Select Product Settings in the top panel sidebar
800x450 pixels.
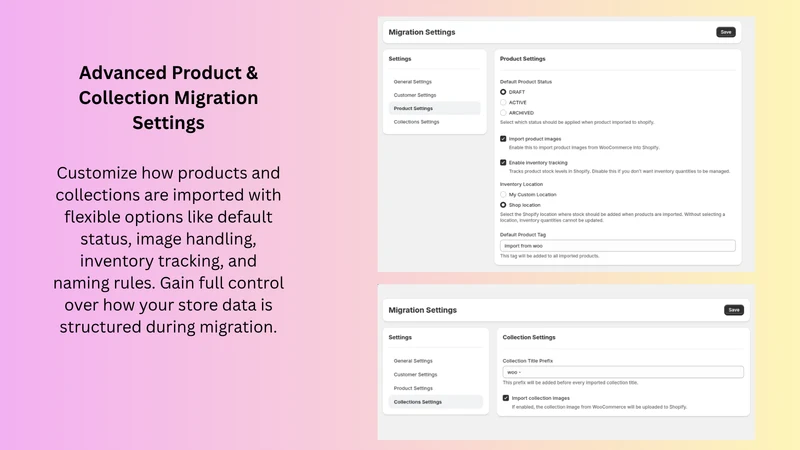[435, 108]
